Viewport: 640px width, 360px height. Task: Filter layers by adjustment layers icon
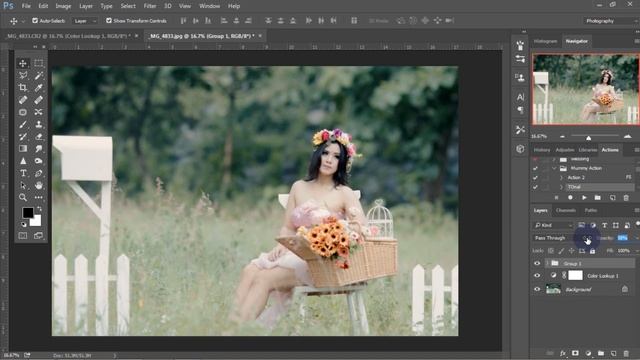(x=593, y=225)
